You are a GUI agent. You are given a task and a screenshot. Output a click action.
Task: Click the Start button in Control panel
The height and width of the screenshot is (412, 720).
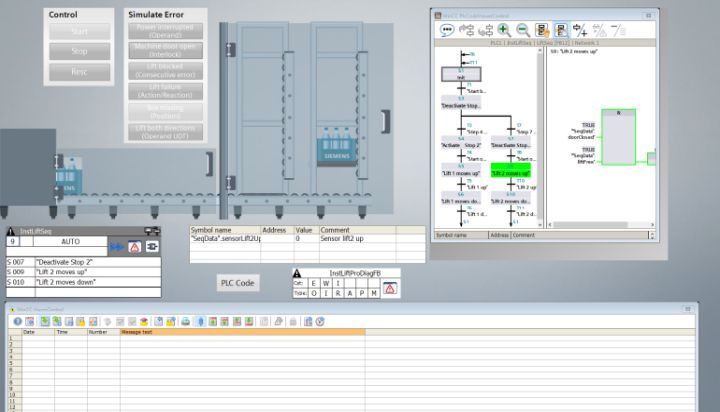tap(79, 32)
